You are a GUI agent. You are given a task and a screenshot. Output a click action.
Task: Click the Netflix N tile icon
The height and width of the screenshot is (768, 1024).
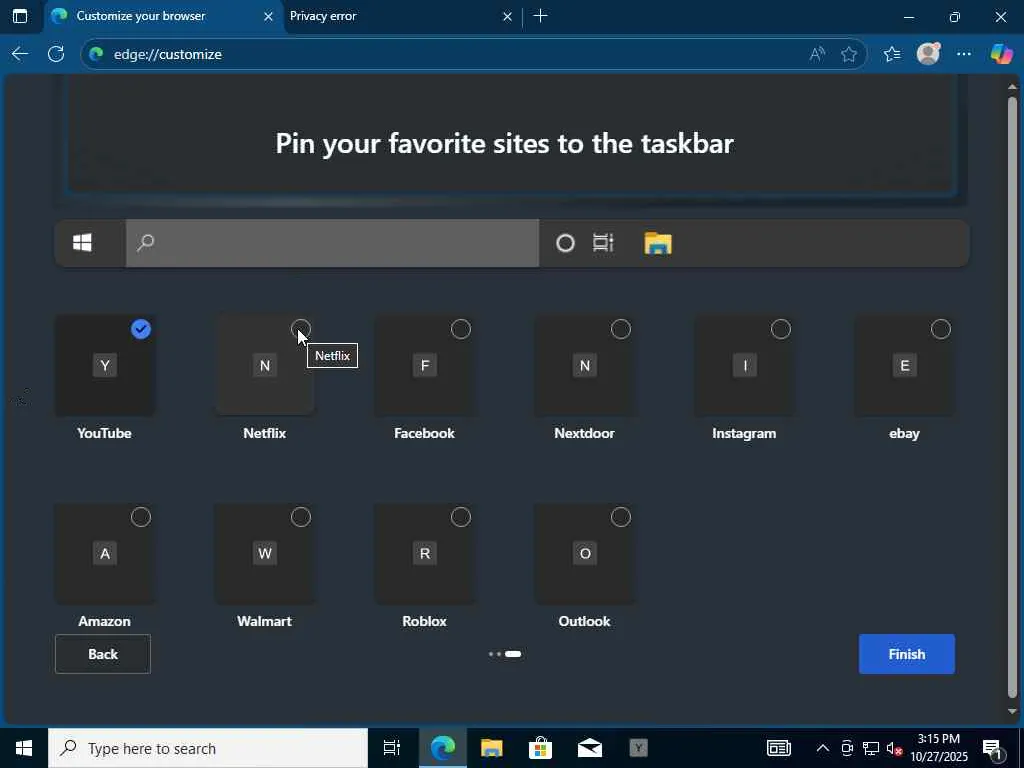(264, 365)
